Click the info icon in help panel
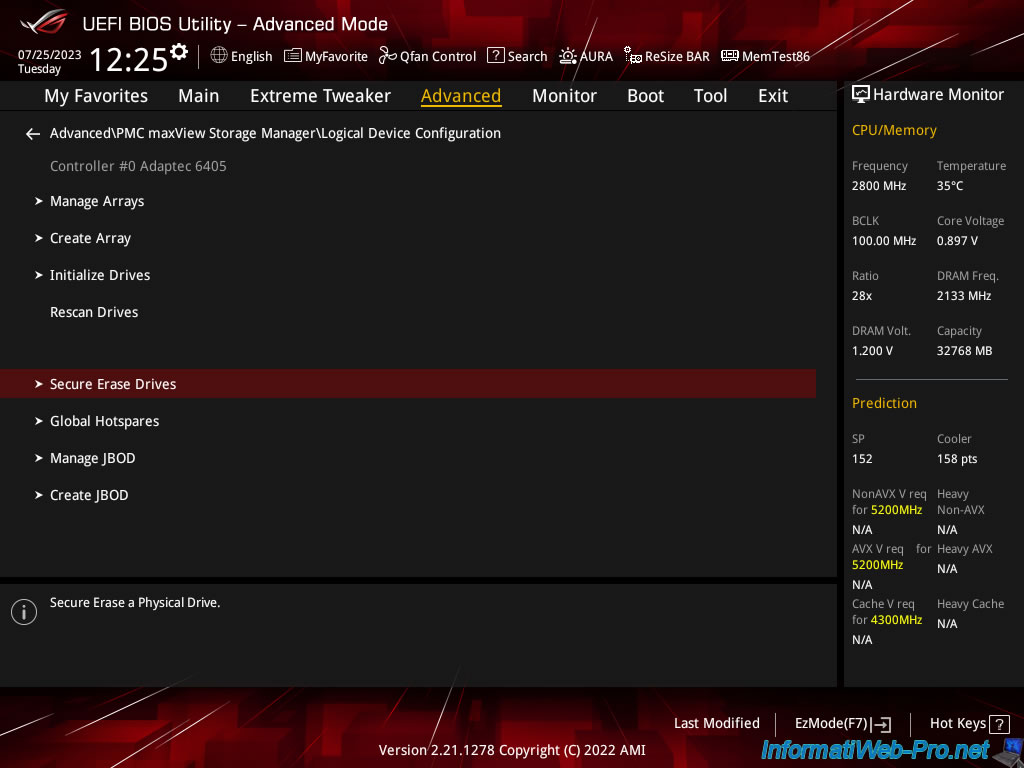 [x=24, y=612]
